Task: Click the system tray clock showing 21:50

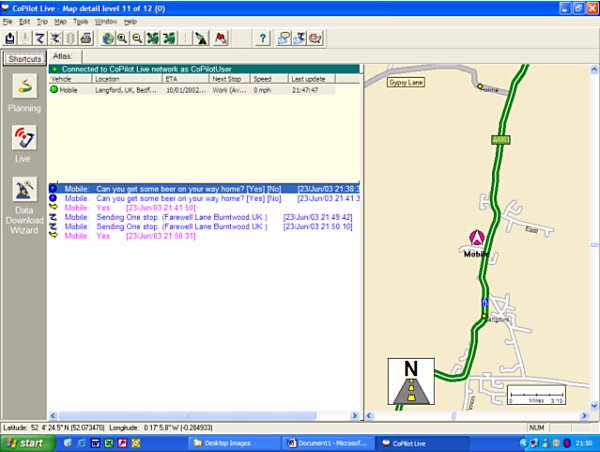Action: (x=584, y=443)
